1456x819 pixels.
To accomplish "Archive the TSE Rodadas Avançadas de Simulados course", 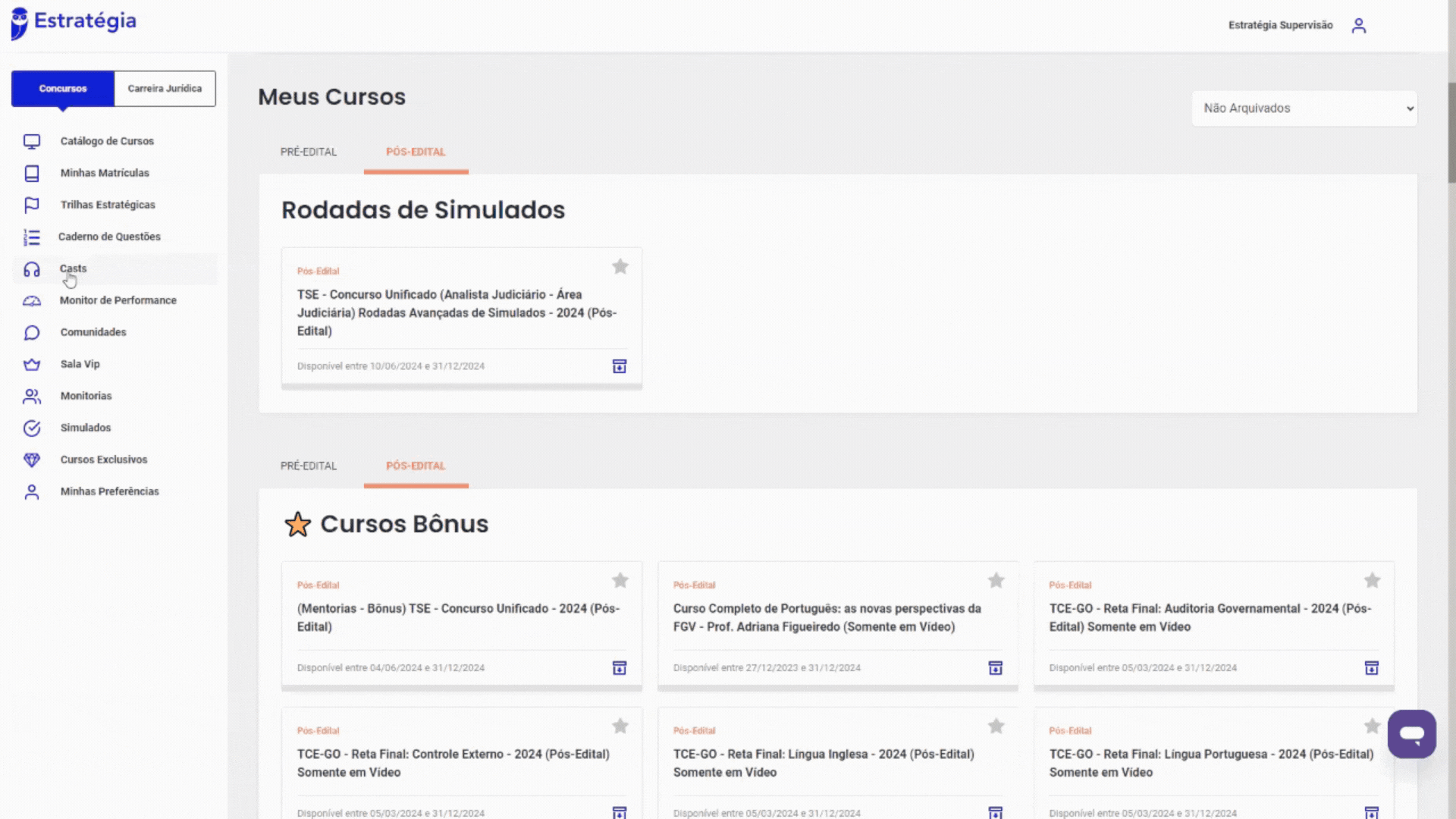I will 619,366.
